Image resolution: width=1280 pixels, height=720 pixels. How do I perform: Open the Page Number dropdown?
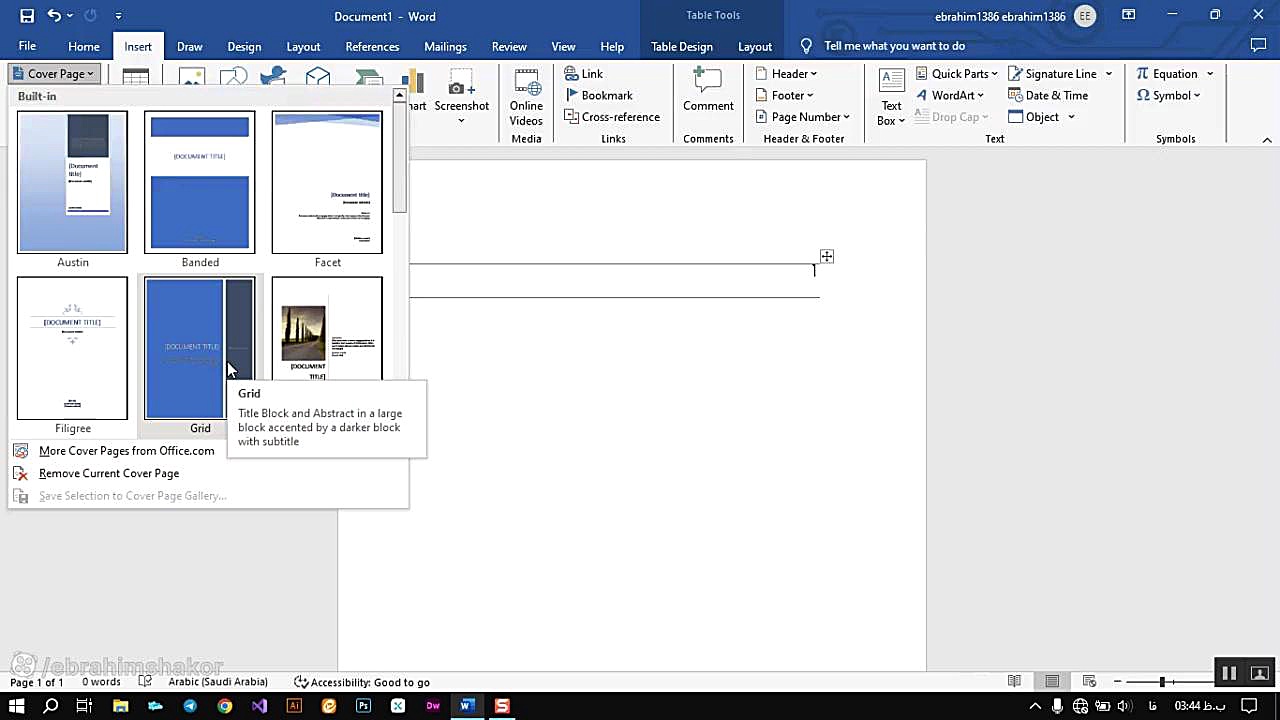coord(803,117)
